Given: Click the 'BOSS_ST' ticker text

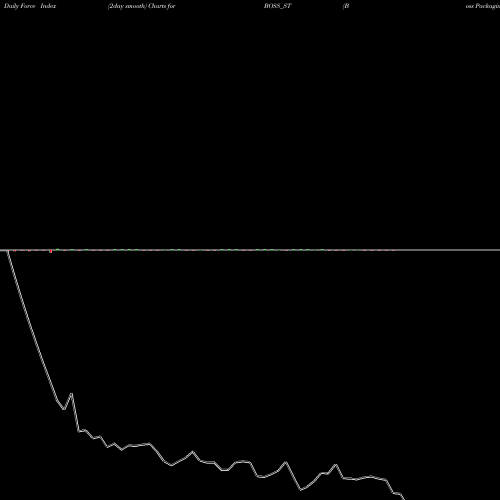Looking at the screenshot, I should (278, 6).
